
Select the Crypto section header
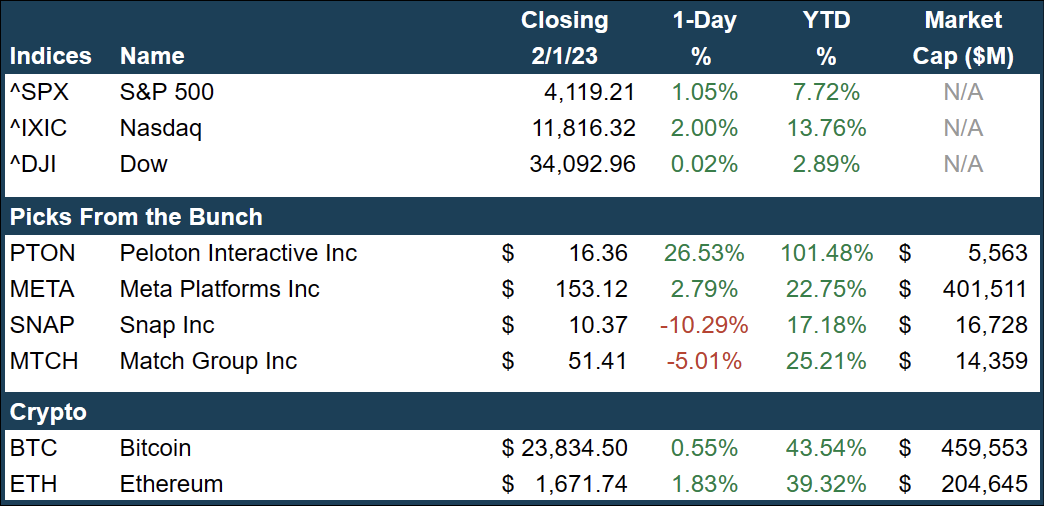click(48, 412)
